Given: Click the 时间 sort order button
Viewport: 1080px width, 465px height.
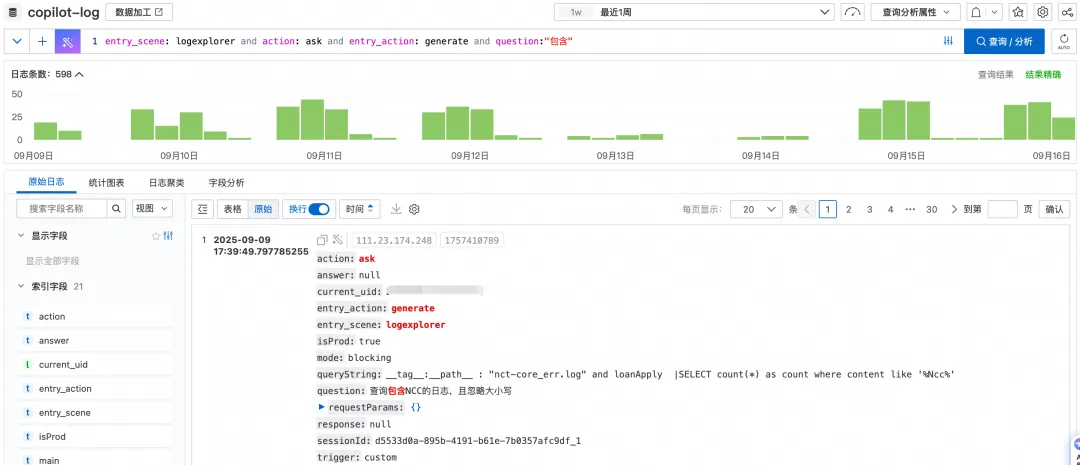Looking at the screenshot, I should click(x=360, y=209).
